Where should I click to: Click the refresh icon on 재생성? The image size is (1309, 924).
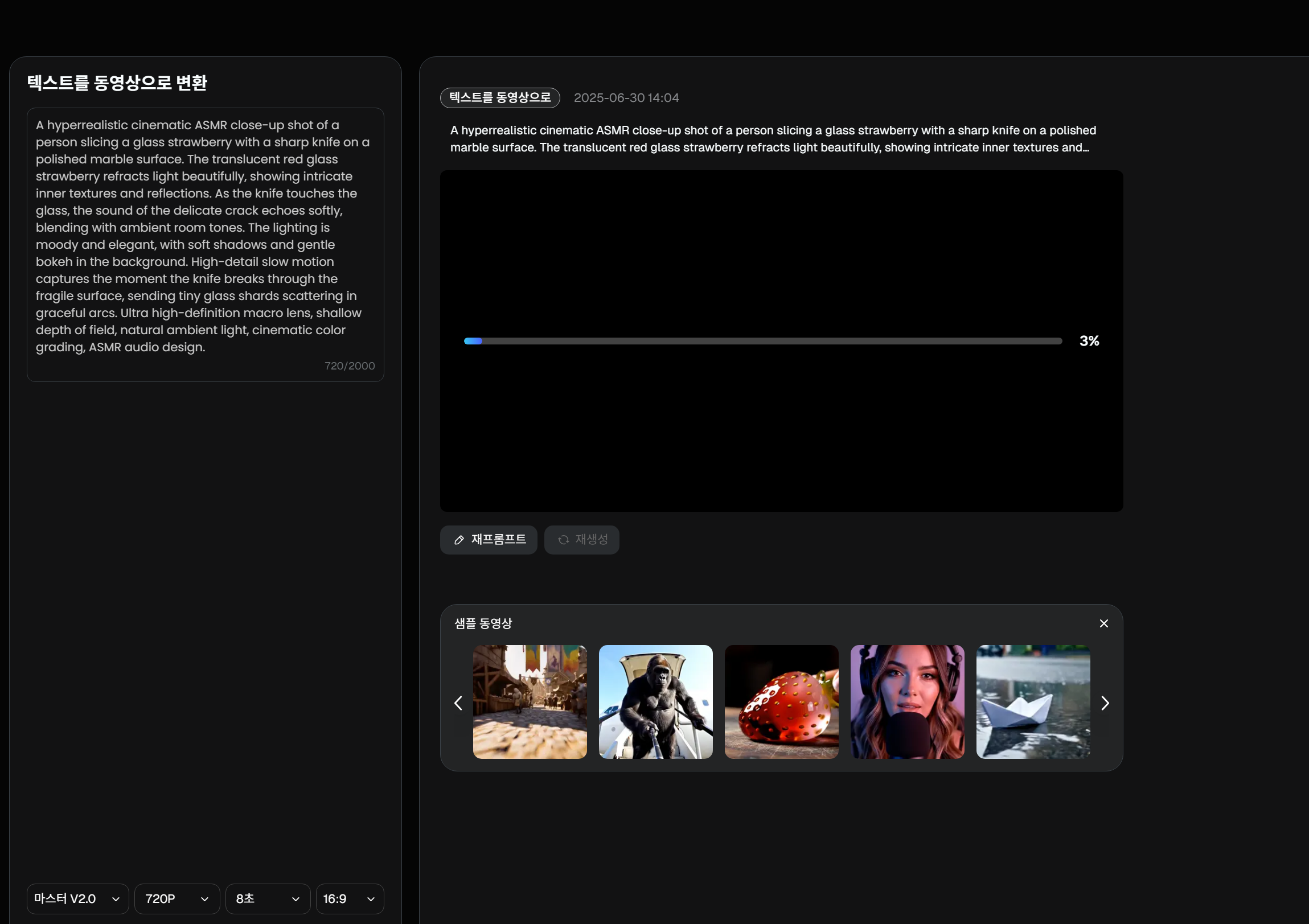(563, 540)
